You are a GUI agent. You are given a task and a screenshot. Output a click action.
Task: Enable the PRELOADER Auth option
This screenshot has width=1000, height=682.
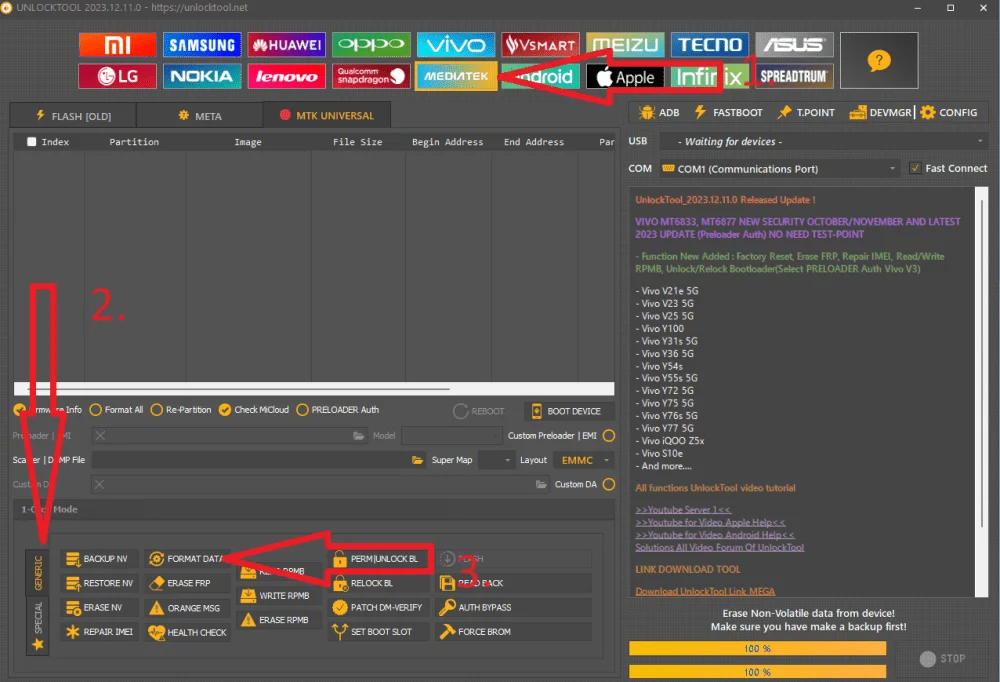(x=338, y=410)
